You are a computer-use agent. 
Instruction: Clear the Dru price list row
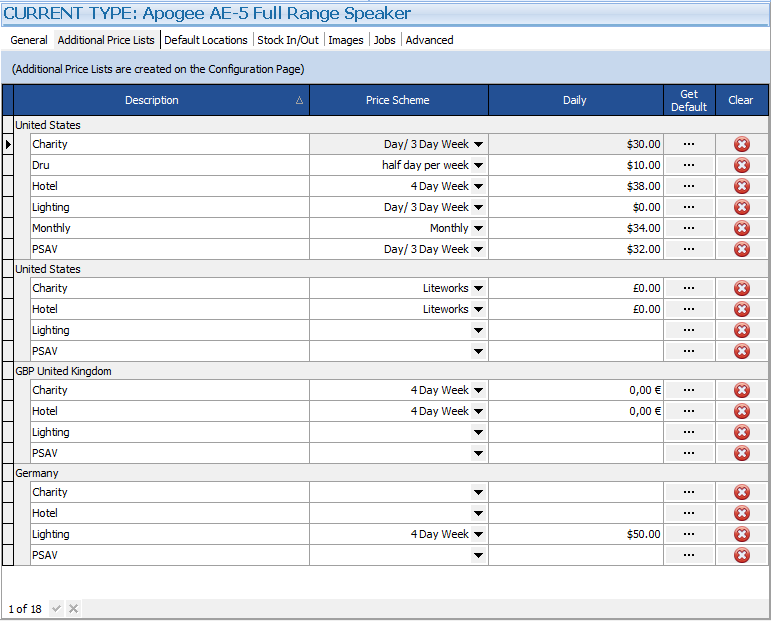[x=741, y=165]
